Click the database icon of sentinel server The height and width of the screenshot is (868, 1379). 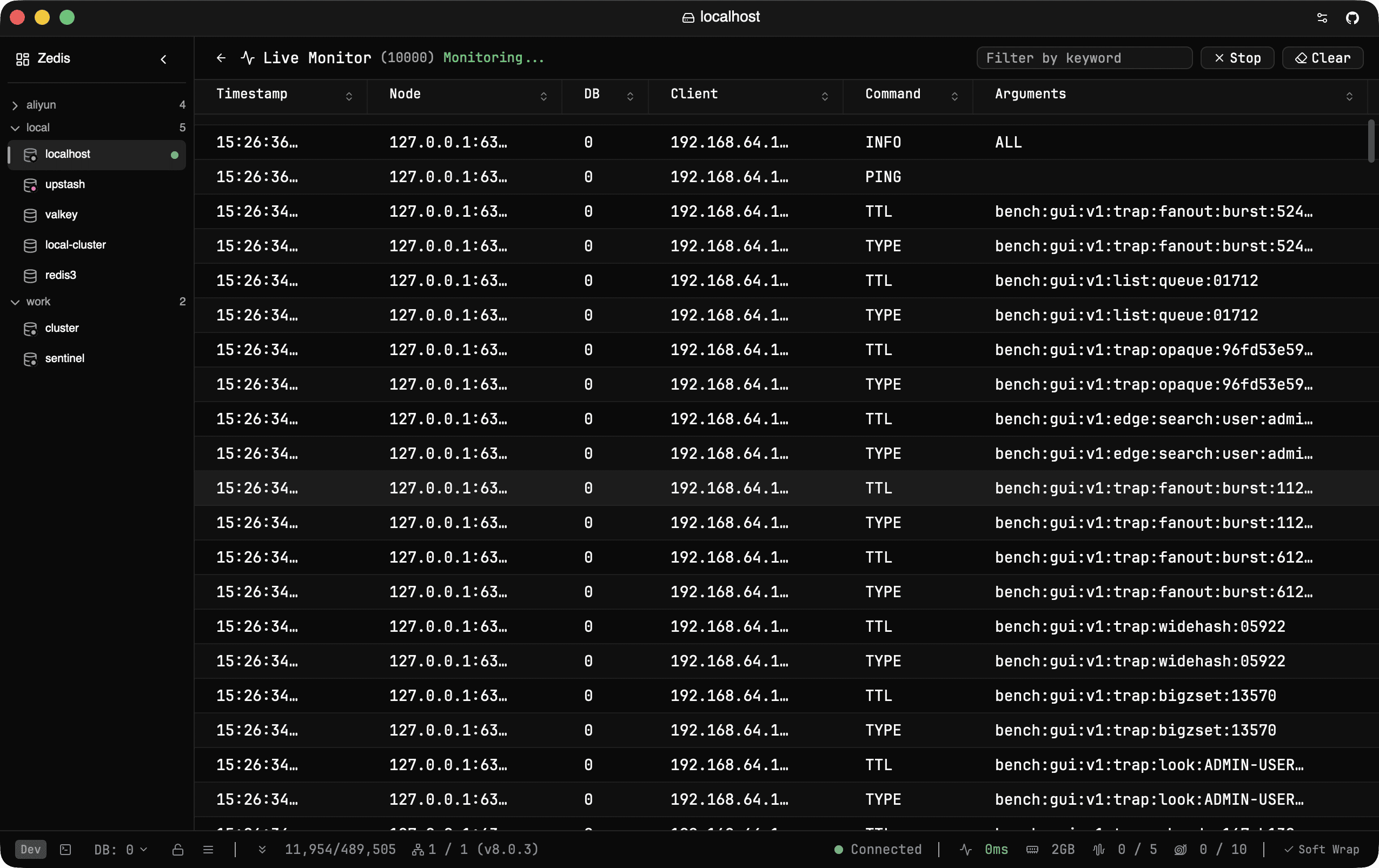[30, 359]
